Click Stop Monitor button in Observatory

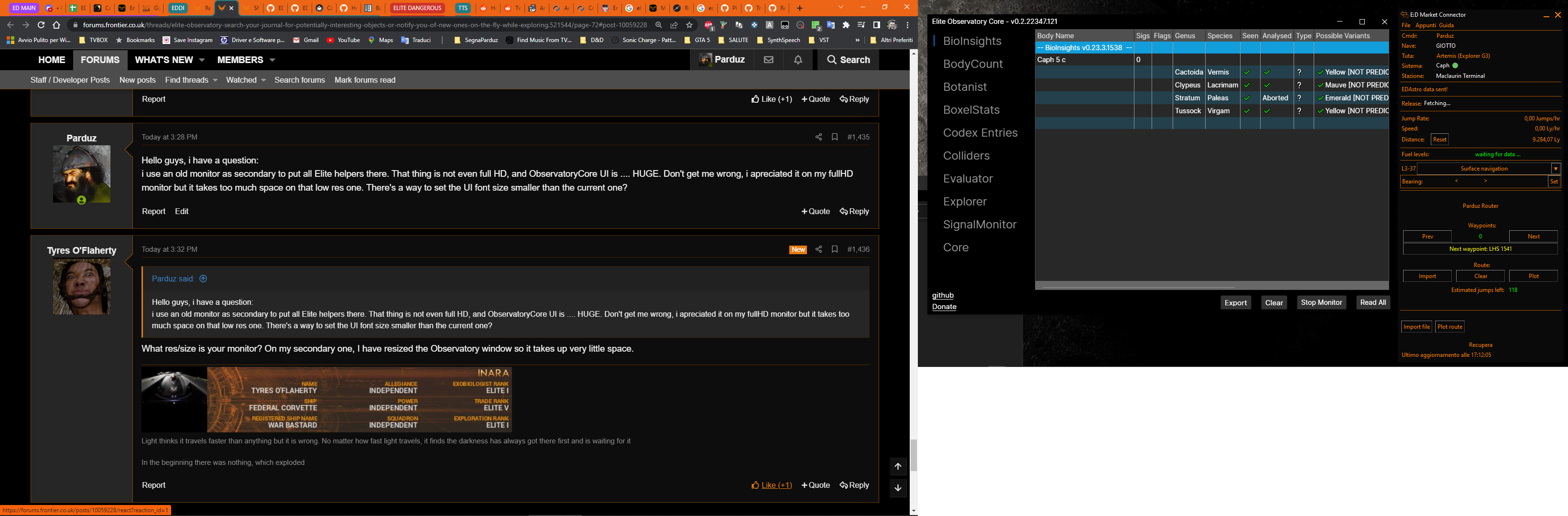1321,302
